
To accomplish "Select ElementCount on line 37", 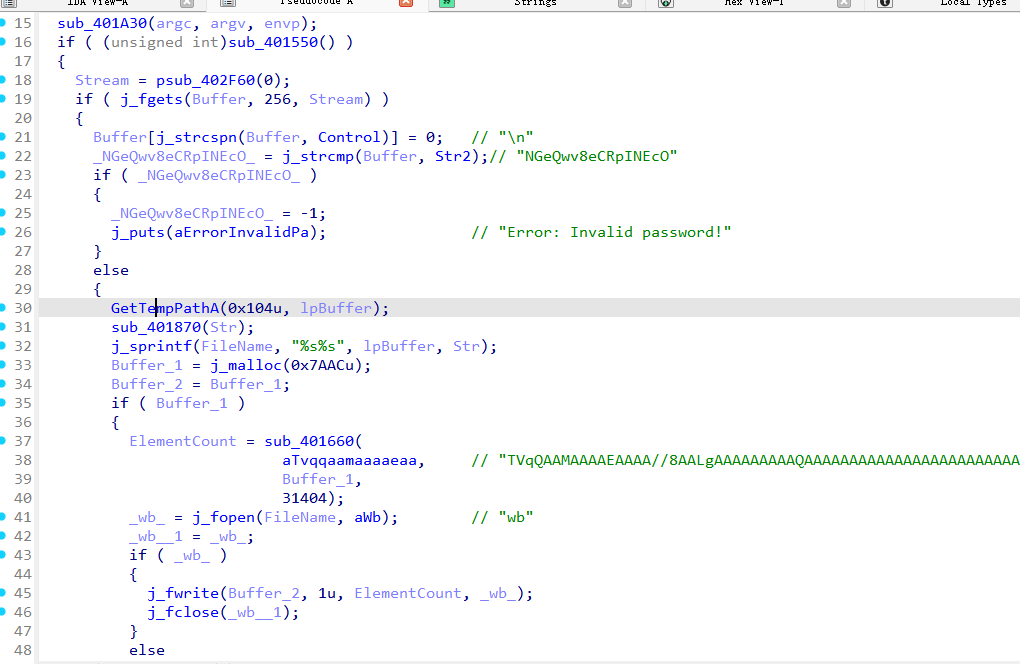I will [183, 442].
